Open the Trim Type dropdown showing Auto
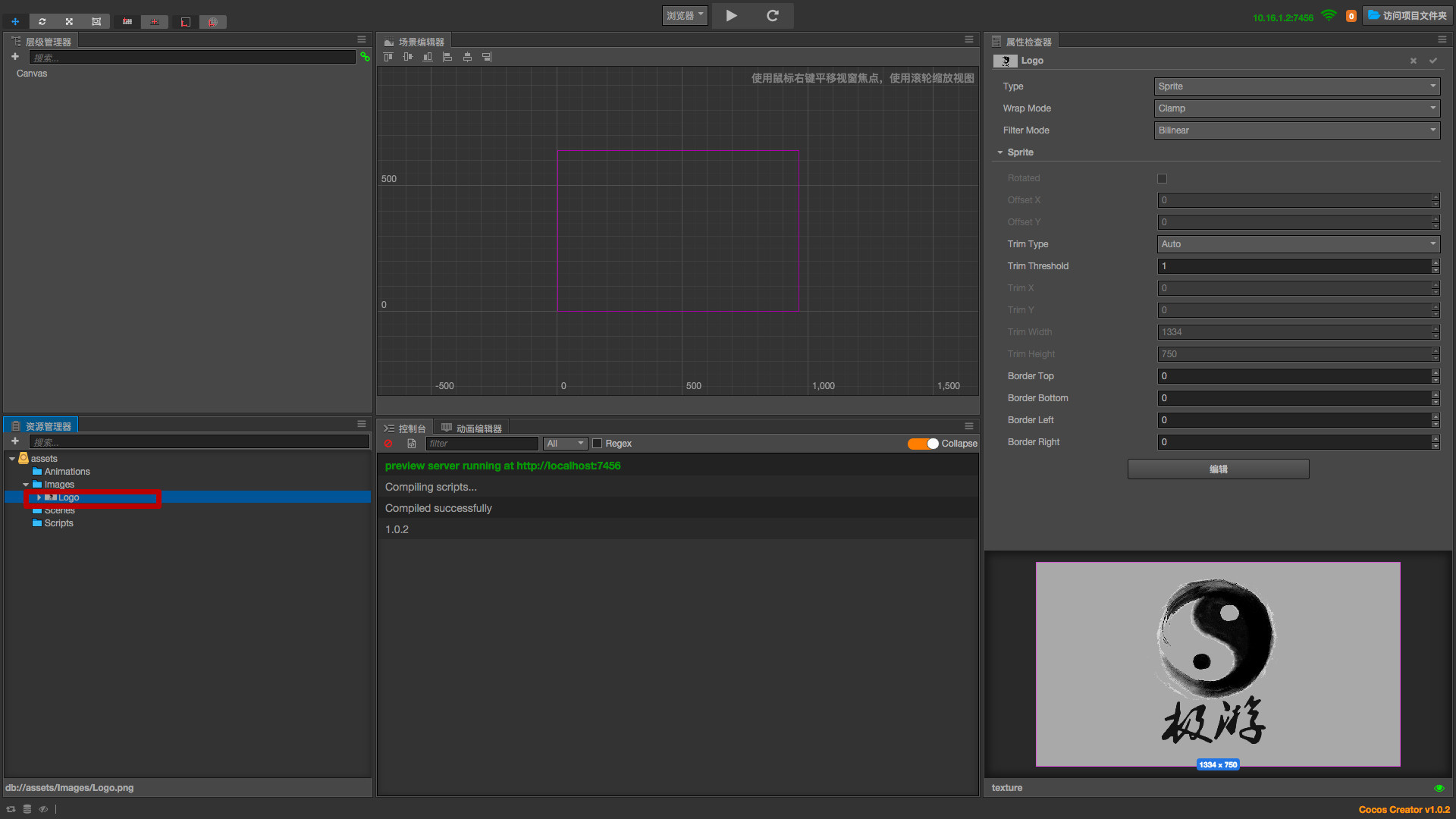Image resolution: width=1456 pixels, height=819 pixels. click(1298, 244)
